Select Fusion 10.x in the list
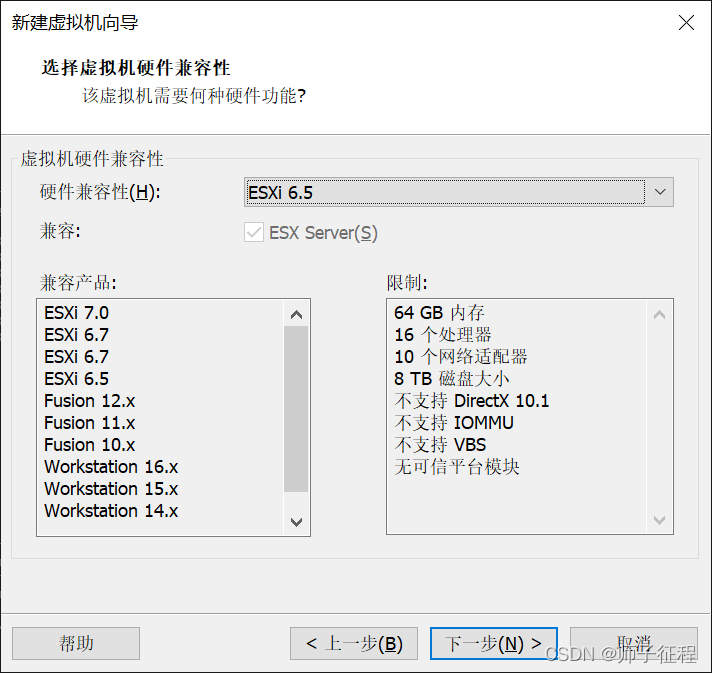Screen dimensions: 712x673 click(x=89, y=445)
